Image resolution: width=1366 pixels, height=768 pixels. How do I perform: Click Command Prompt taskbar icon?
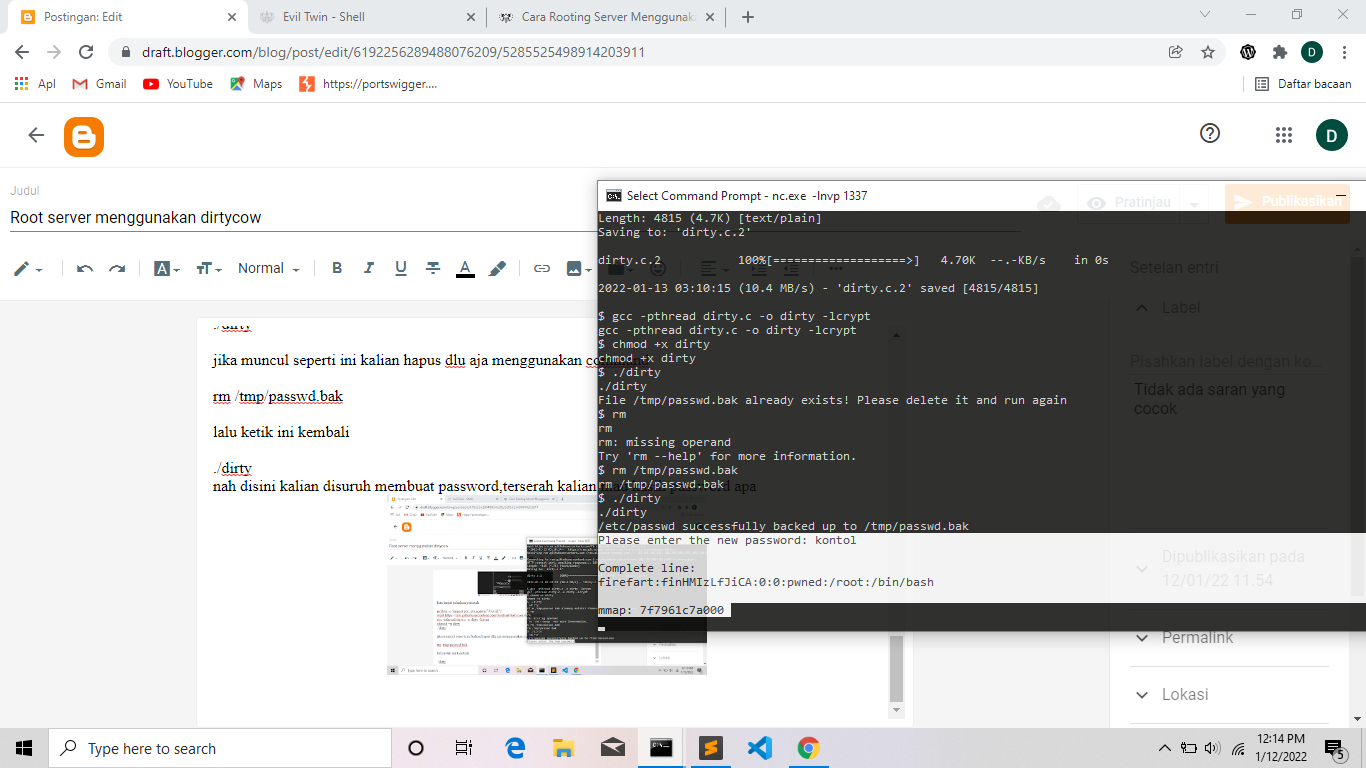[x=661, y=748]
